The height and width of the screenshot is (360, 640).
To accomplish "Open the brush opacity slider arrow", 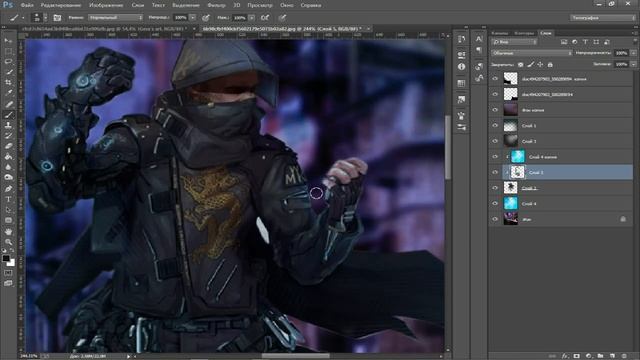I will coord(193,18).
